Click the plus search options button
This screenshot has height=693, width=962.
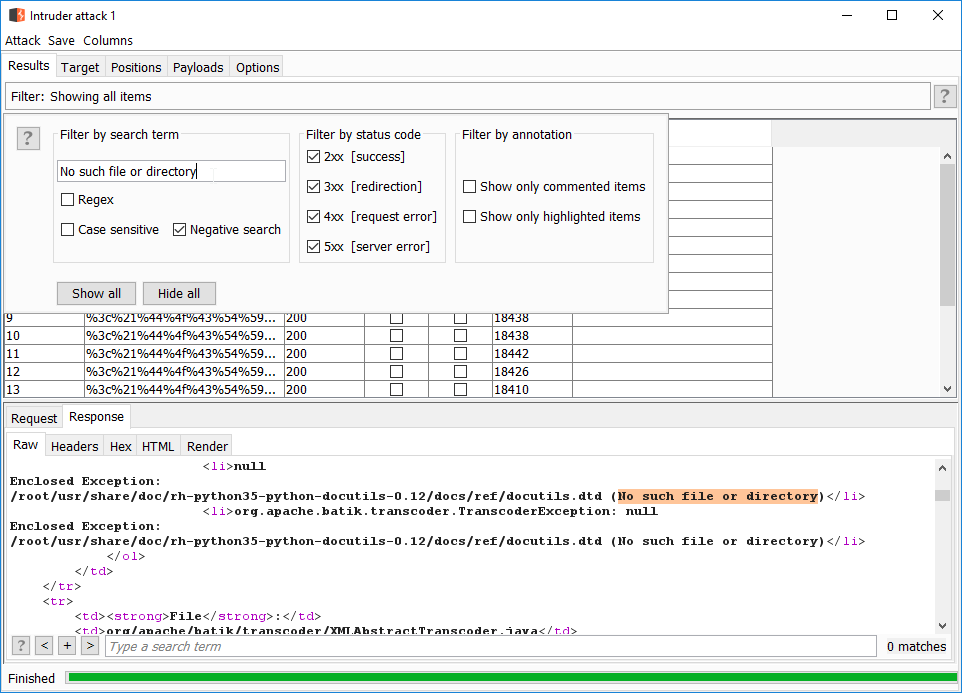pos(67,646)
